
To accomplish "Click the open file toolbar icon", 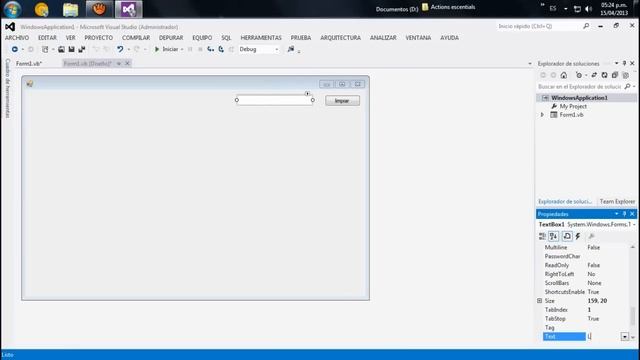I will [x=61, y=49].
